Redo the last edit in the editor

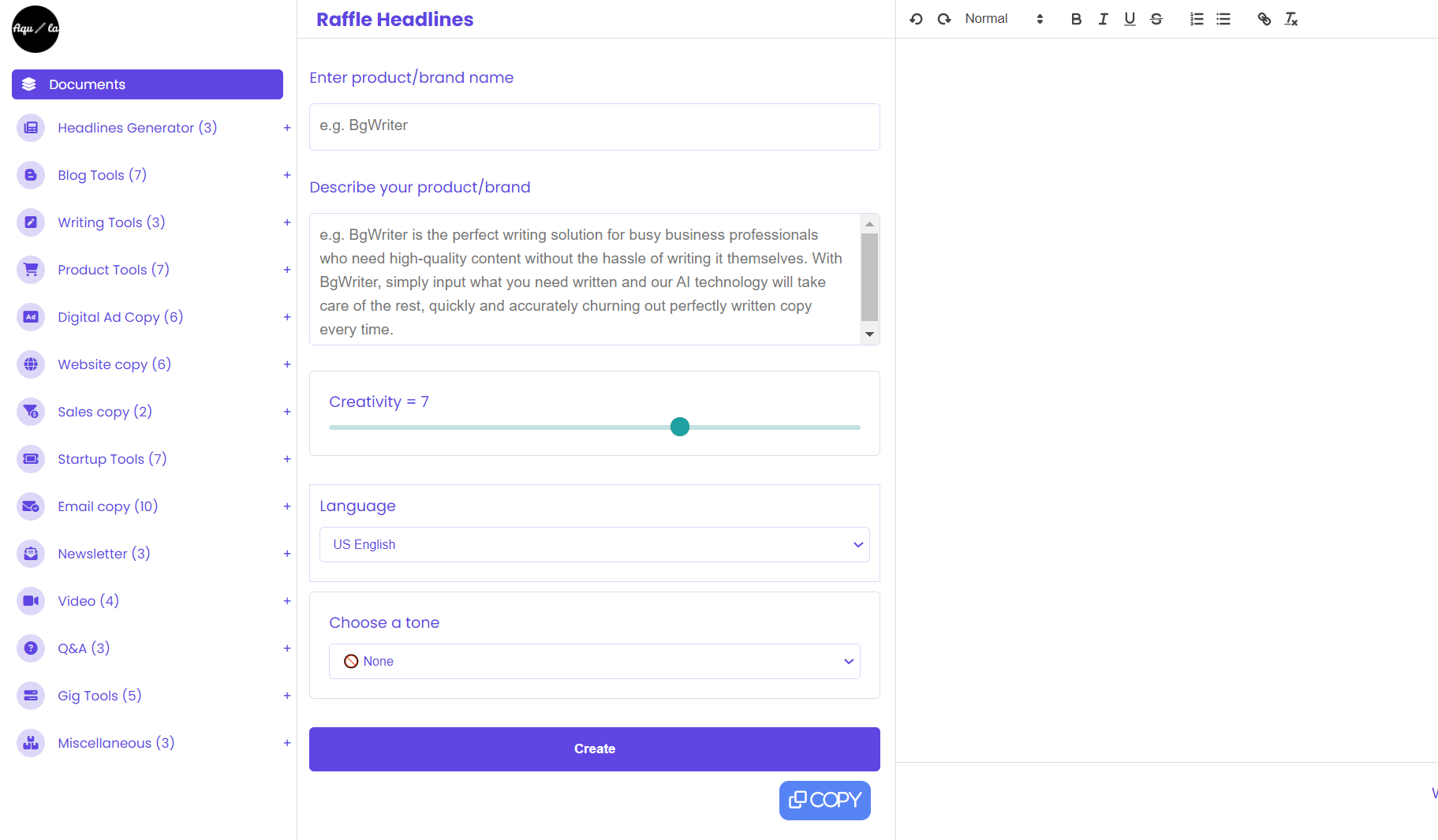coord(943,19)
